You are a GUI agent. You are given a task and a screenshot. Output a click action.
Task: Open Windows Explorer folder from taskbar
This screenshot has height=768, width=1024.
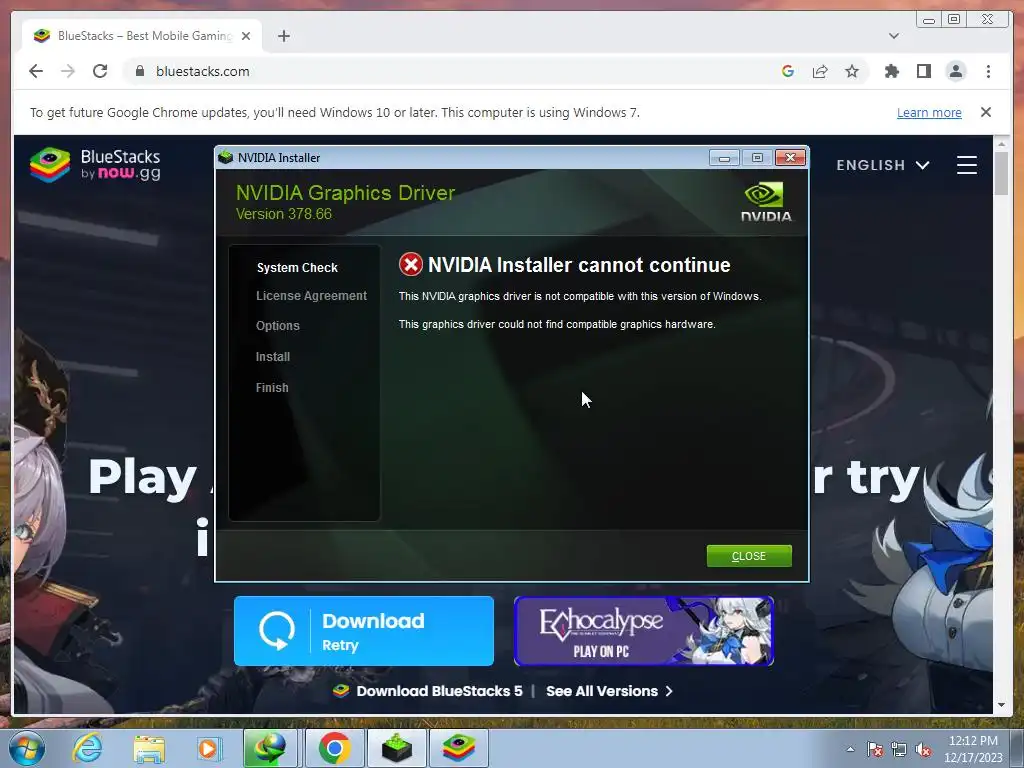149,748
